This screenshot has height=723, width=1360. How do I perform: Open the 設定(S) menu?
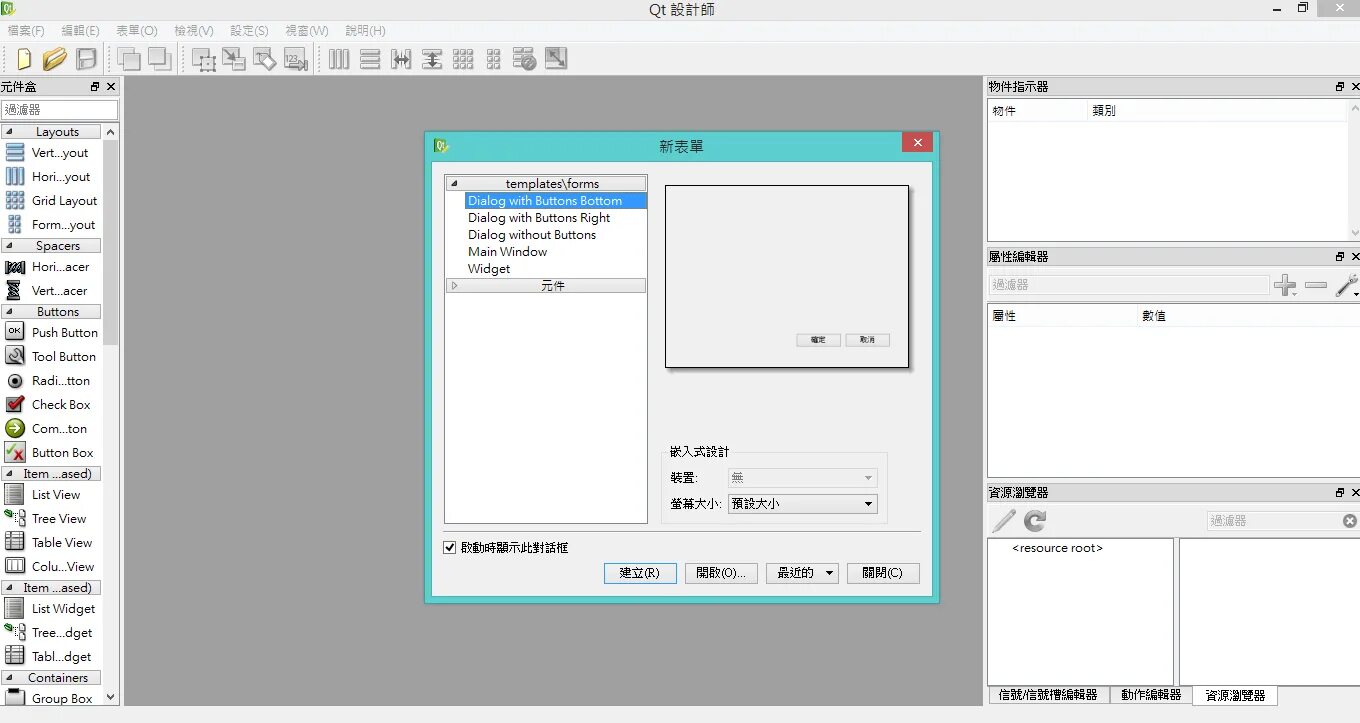(249, 31)
